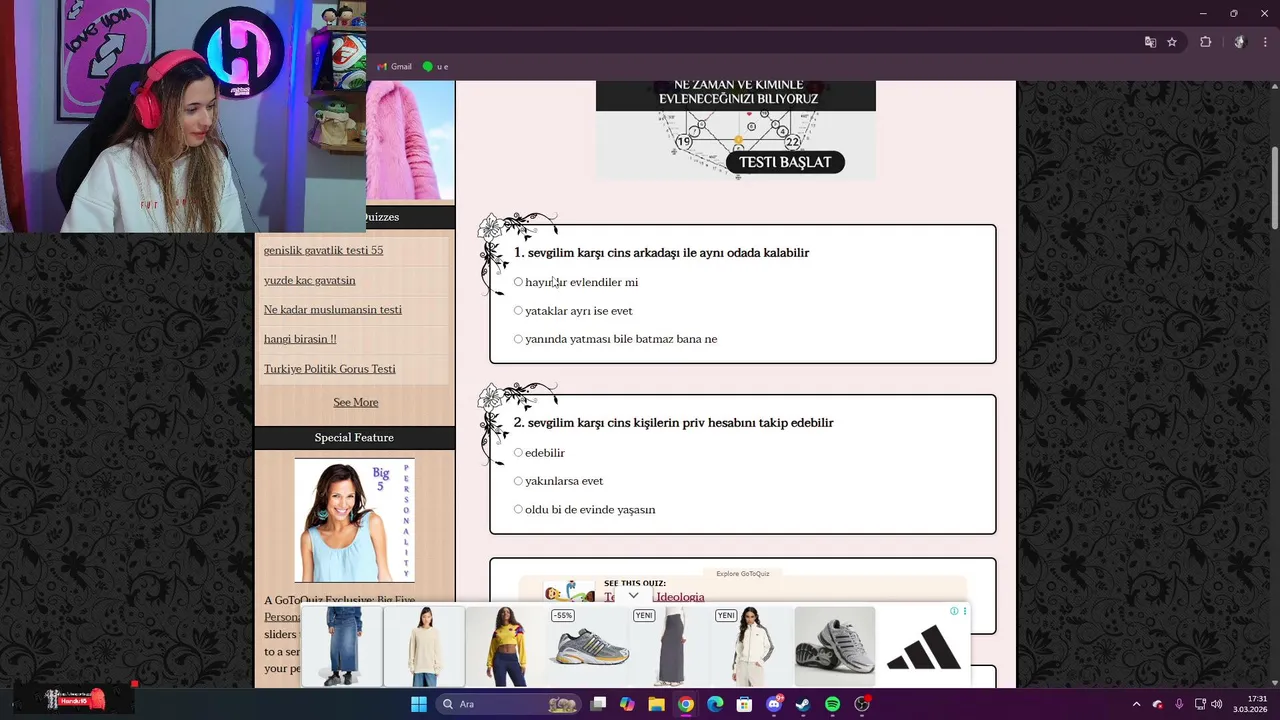The image size is (1280, 720).
Task: Open the volume speaker tray icon
Action: (1217, 704)
